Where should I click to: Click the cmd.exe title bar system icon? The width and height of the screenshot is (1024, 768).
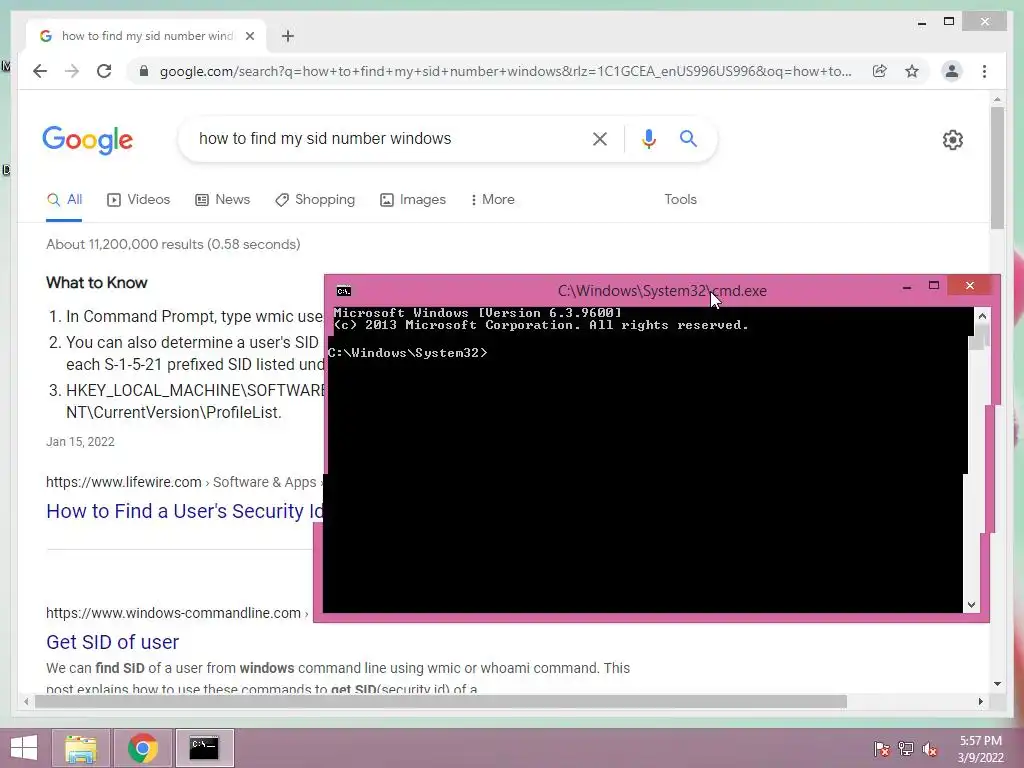point(344,291)
